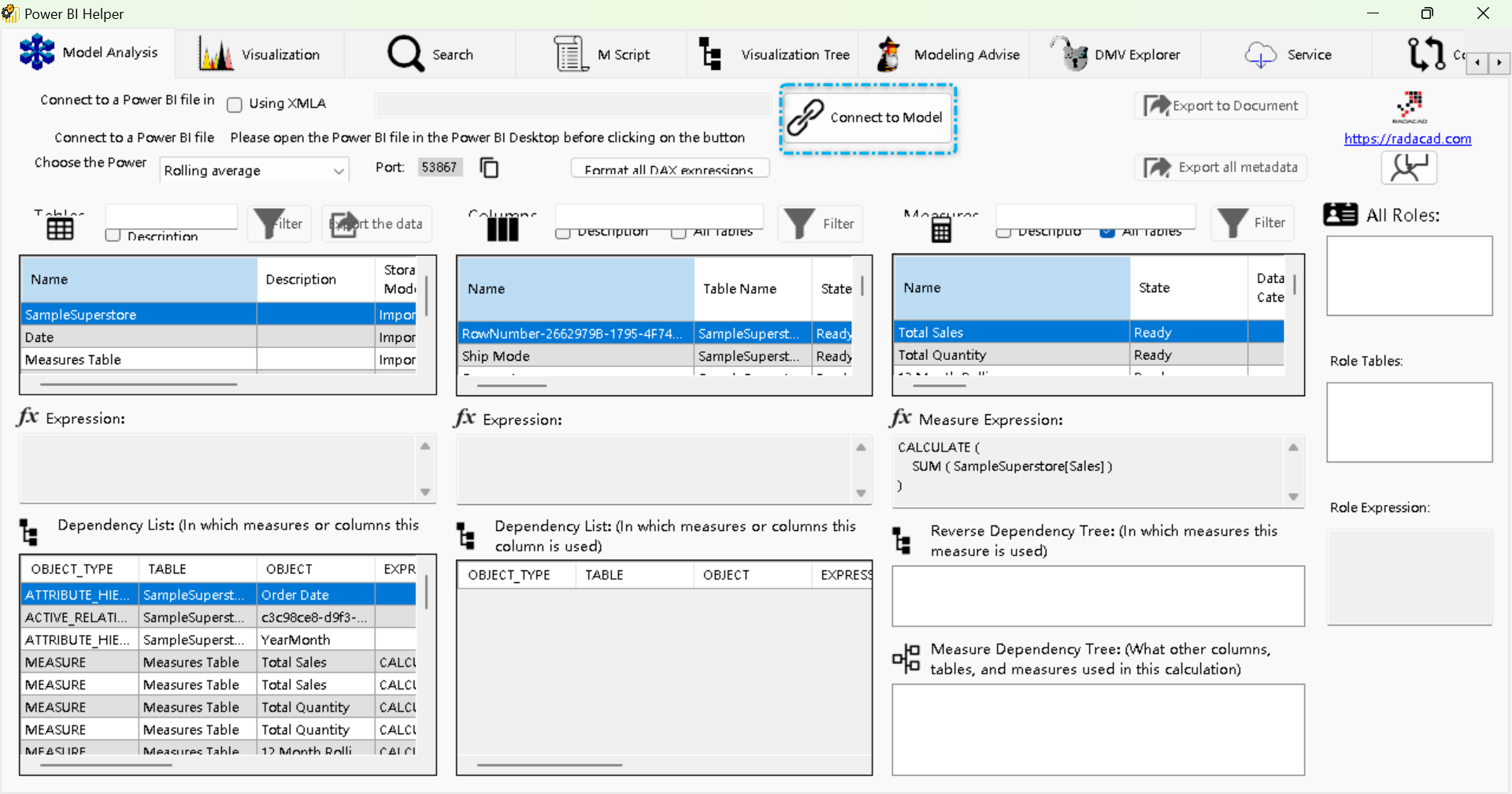Viewport: 1512px width, 794px height.
Task: Click the Columns icon
Action: pyautogui.click(x=502, y=229)
